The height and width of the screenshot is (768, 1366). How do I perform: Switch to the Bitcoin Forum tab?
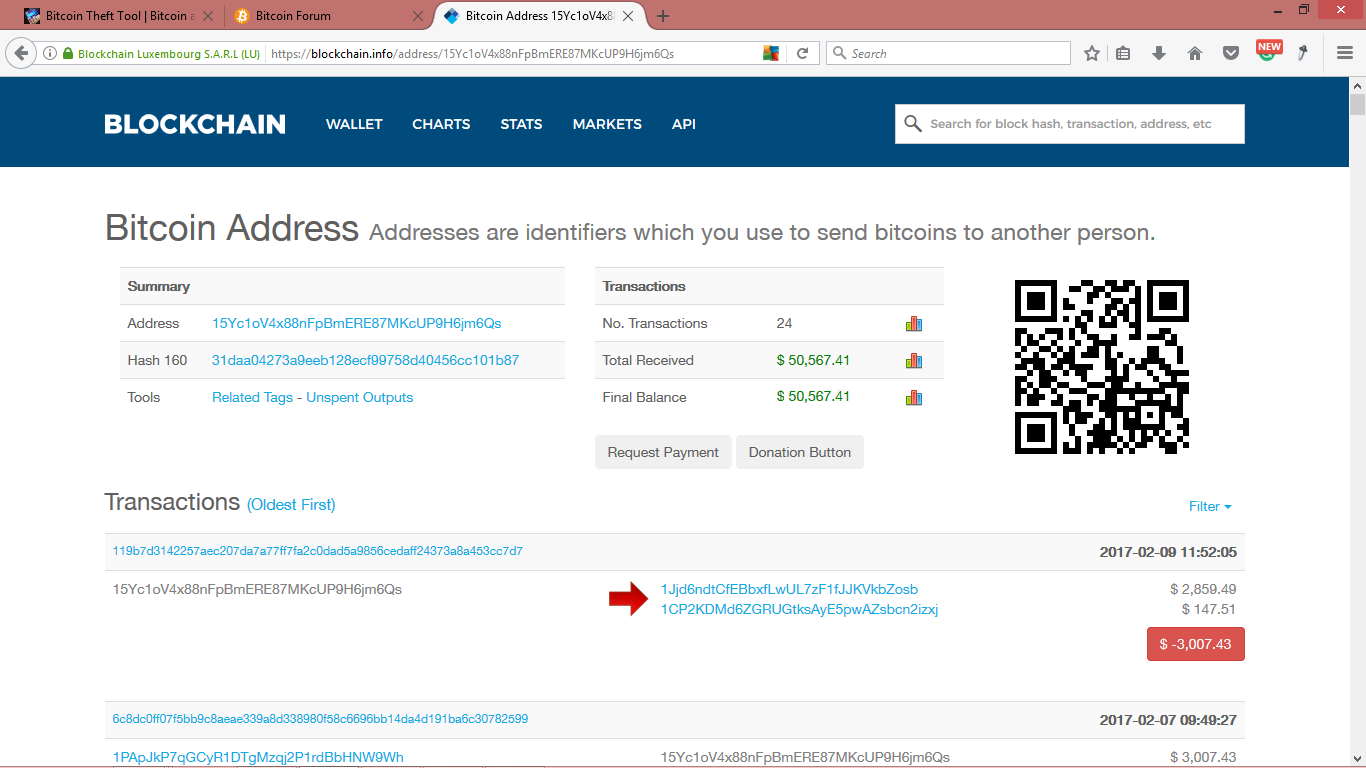326,16
